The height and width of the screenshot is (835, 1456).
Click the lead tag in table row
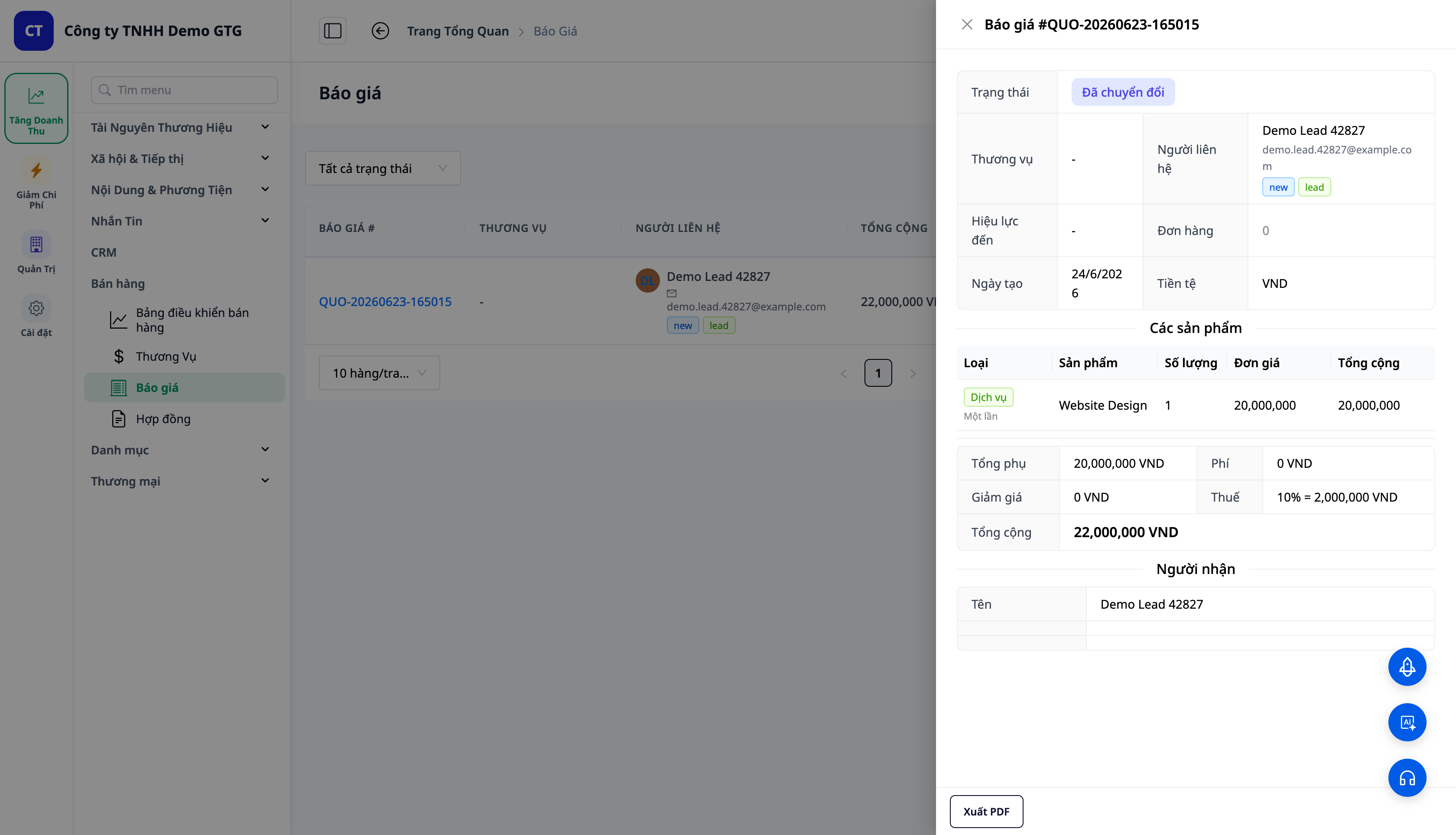point(719,325)
